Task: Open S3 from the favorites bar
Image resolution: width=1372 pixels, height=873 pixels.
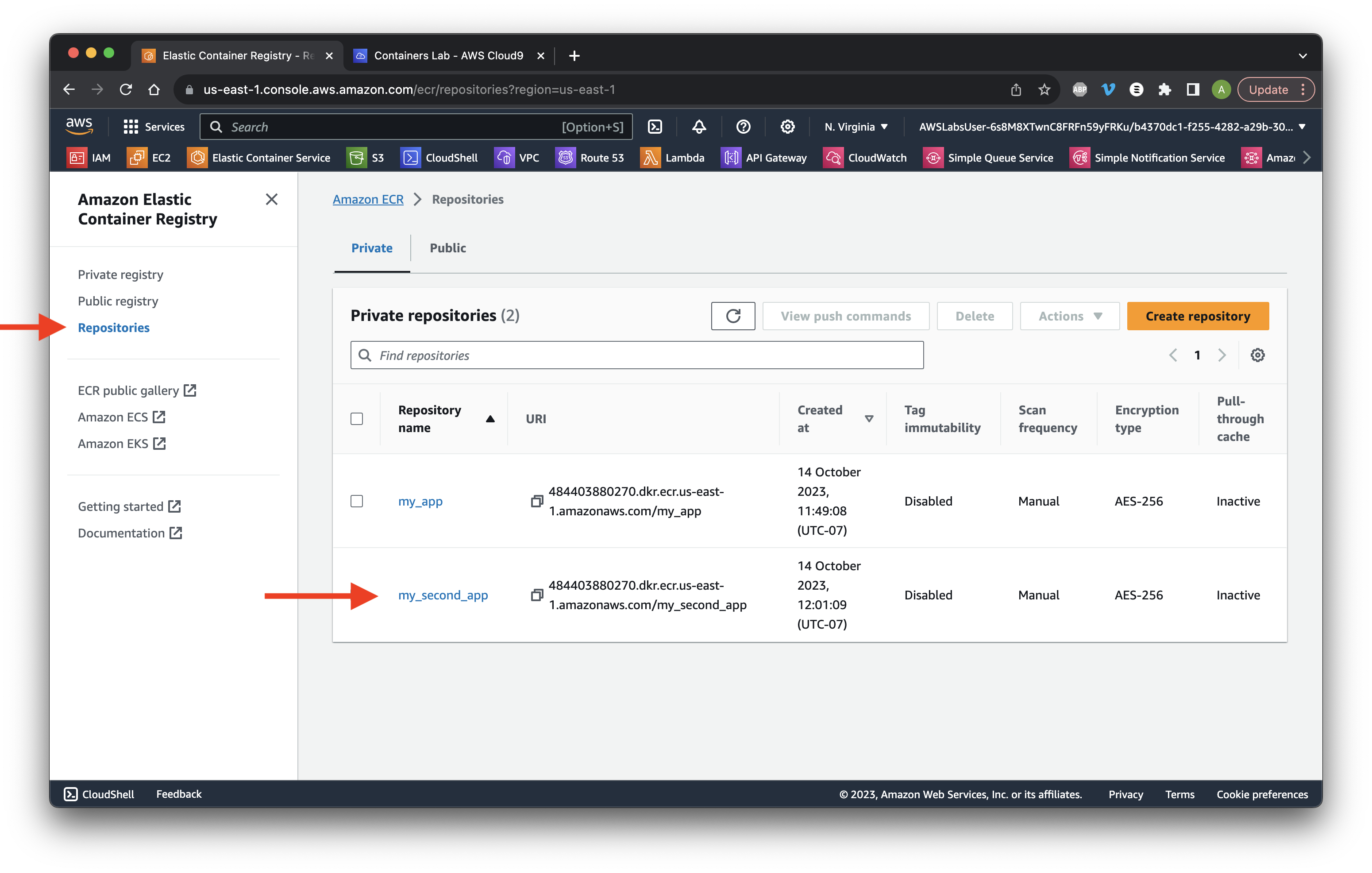Action: [365, 158]
